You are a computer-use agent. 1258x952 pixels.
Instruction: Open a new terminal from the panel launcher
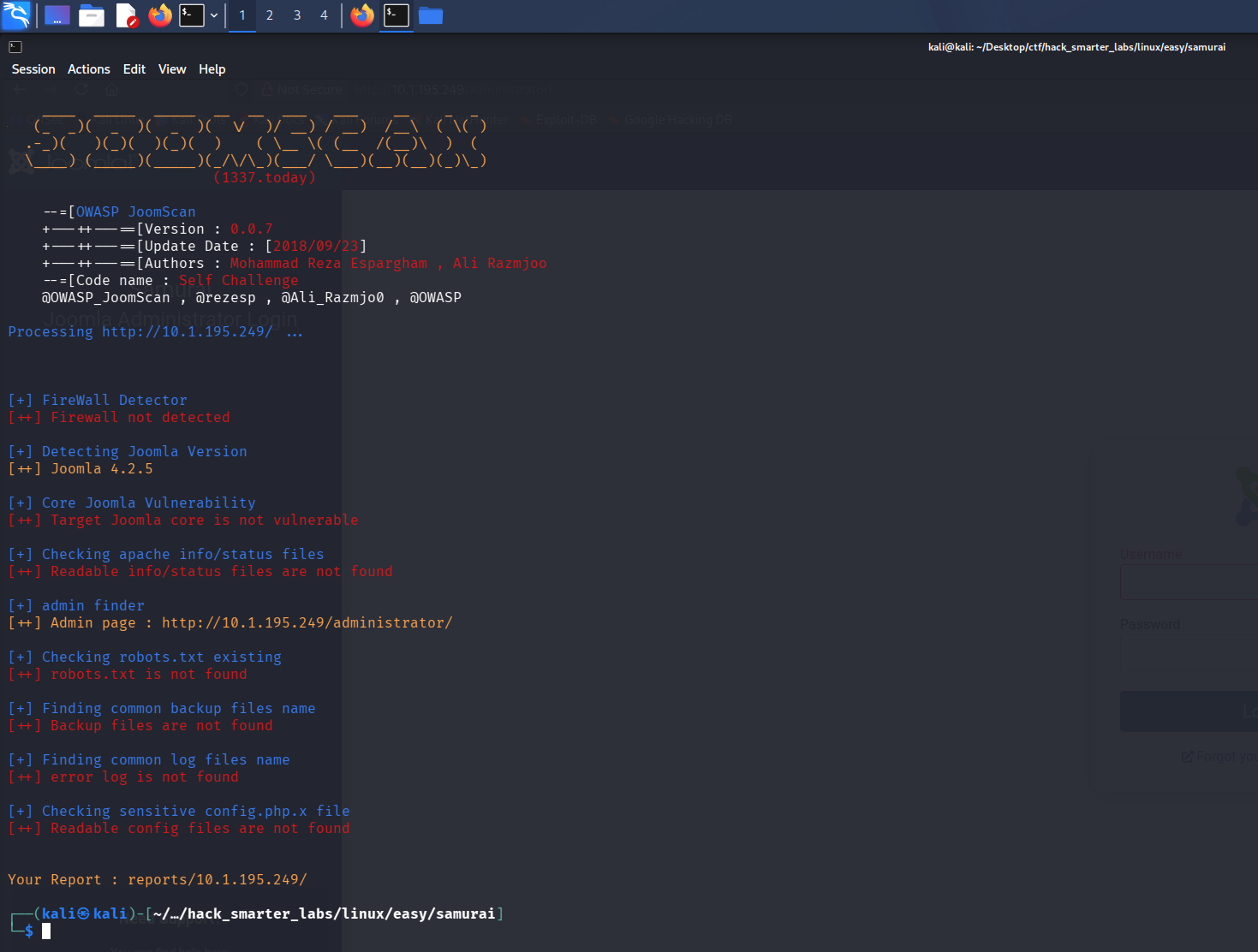(x=192, y=15)
